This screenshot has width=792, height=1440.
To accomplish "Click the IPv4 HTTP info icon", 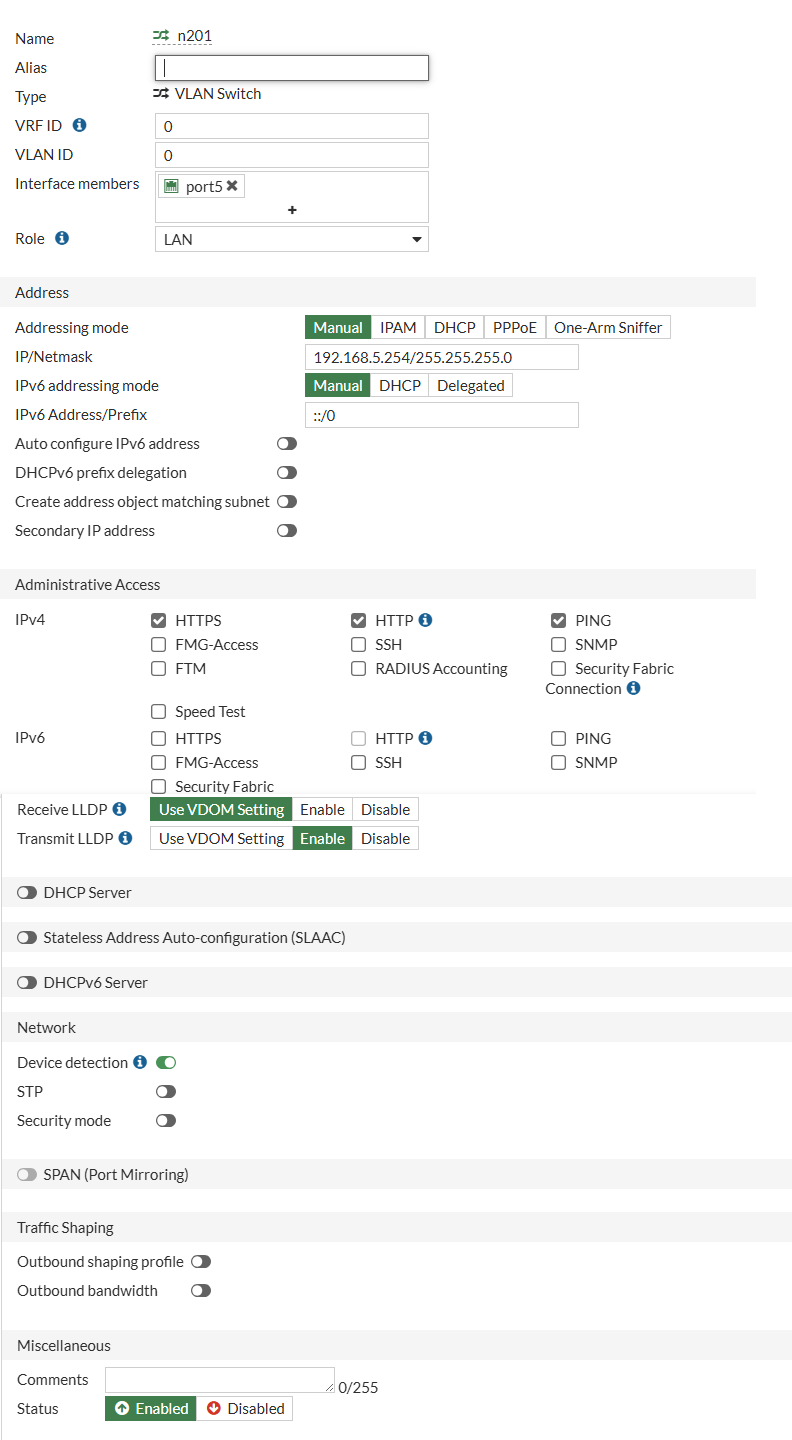I will (425, 620).
